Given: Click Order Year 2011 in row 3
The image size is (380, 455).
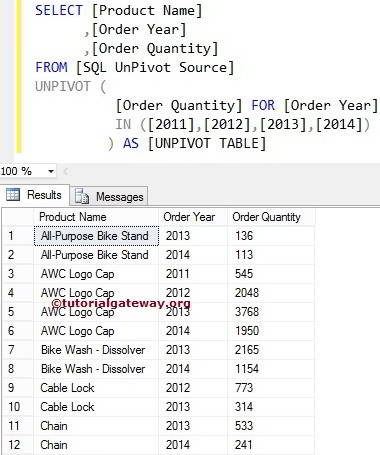Looking at the screenshot, I should [x=178, y=274].
